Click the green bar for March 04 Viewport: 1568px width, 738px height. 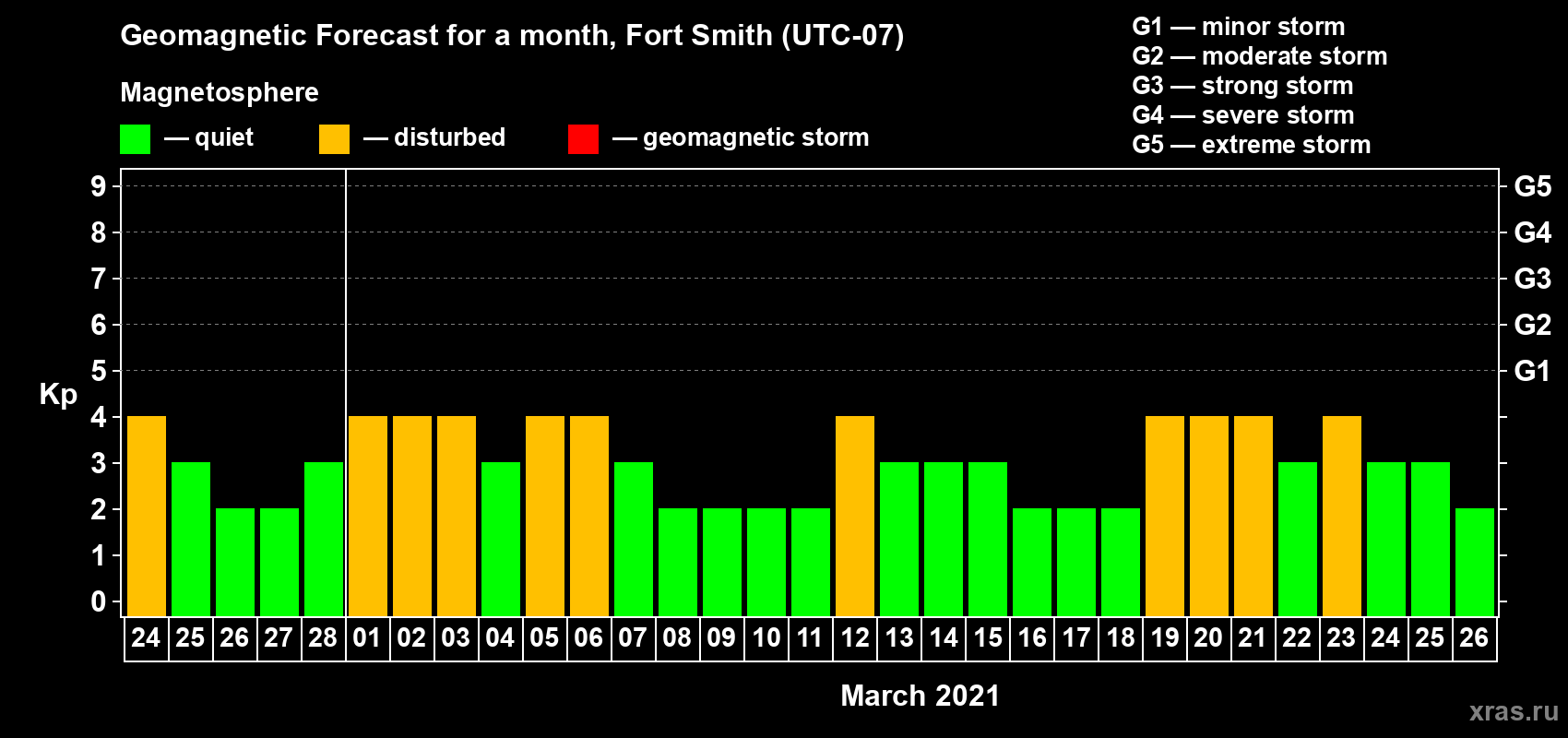coord(501,540)
